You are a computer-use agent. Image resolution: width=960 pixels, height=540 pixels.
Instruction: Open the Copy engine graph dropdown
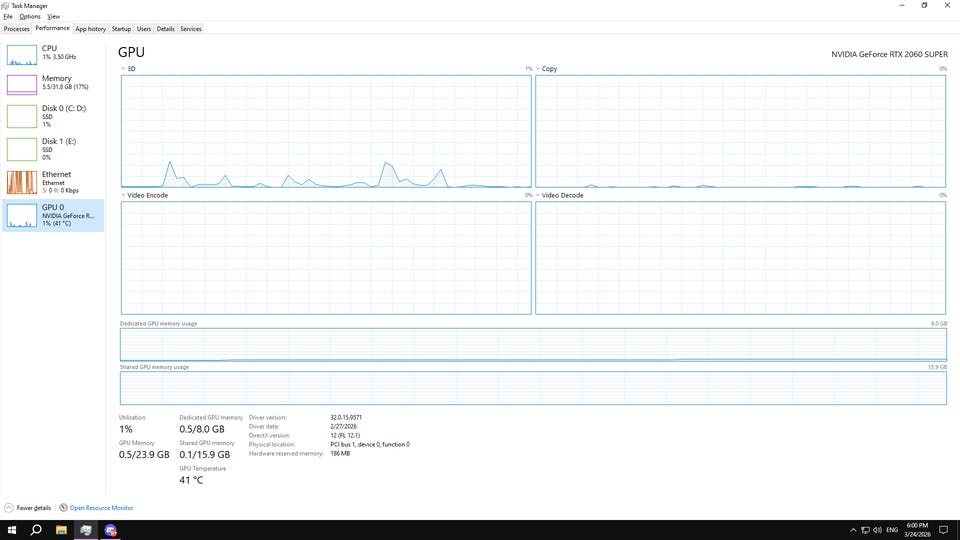pos(547,69)
